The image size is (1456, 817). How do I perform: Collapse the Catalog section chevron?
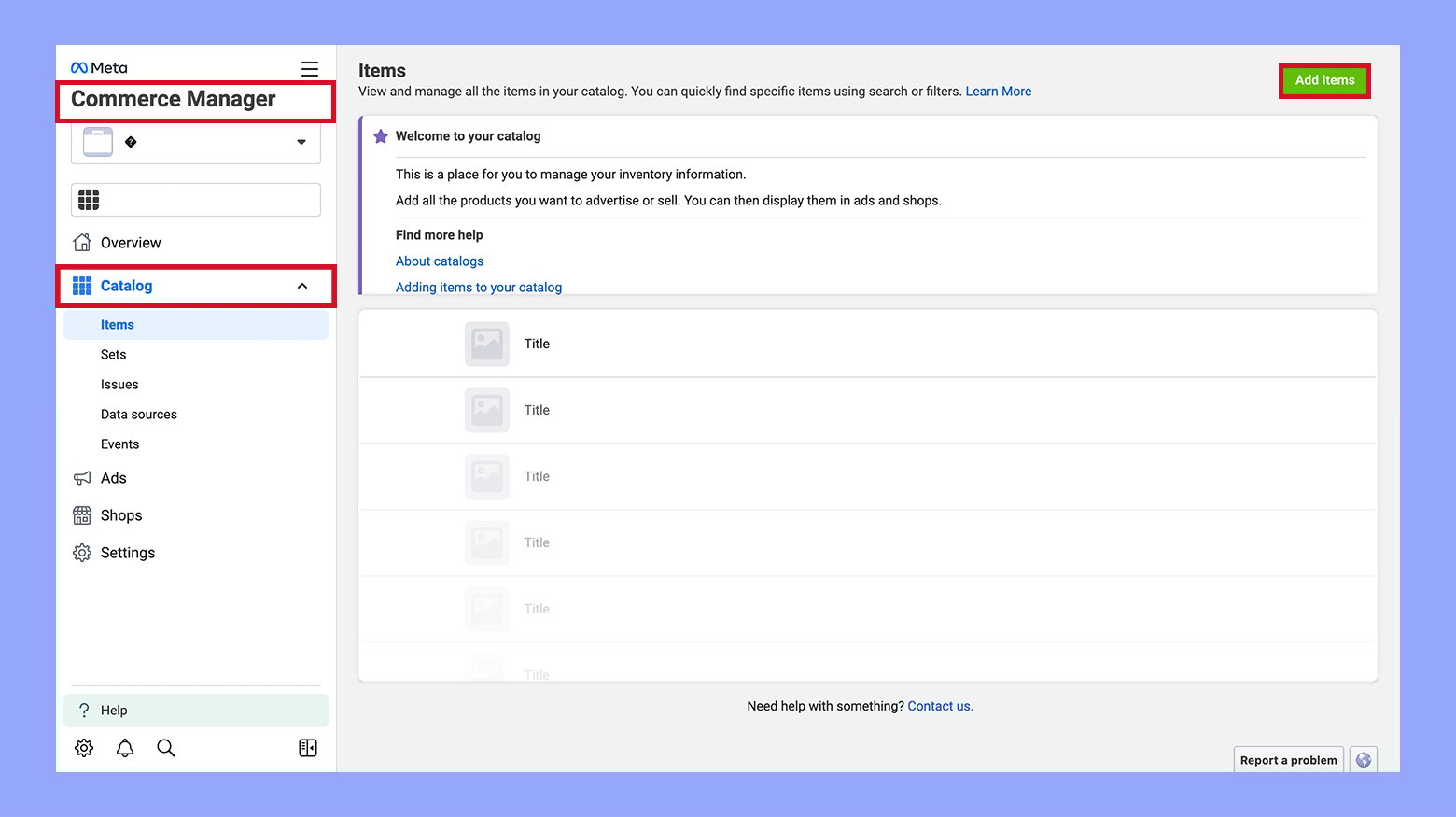pyautogui.click(x=301, y=286)
